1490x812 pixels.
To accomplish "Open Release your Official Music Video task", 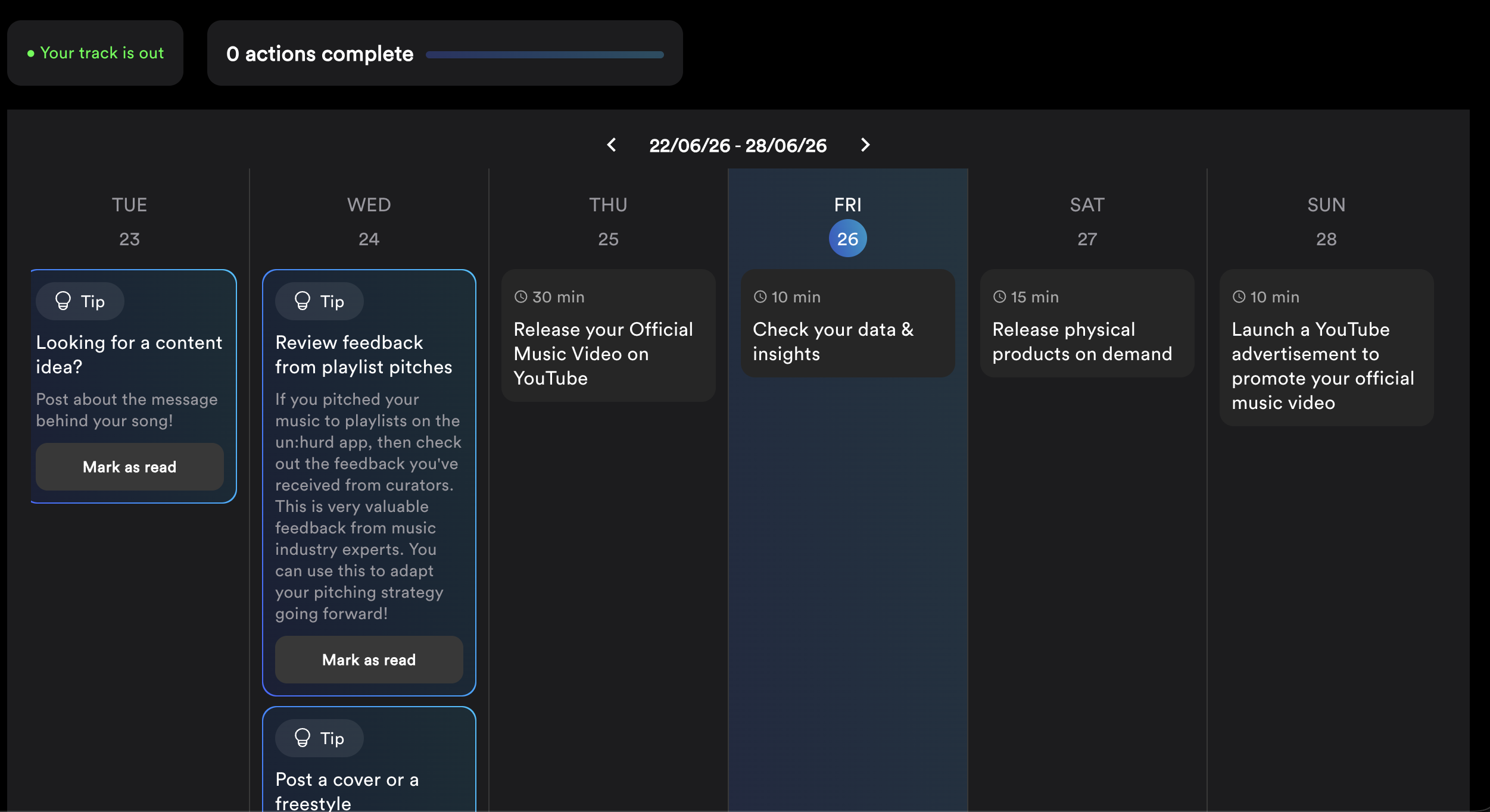I will (x=609, y=336).
